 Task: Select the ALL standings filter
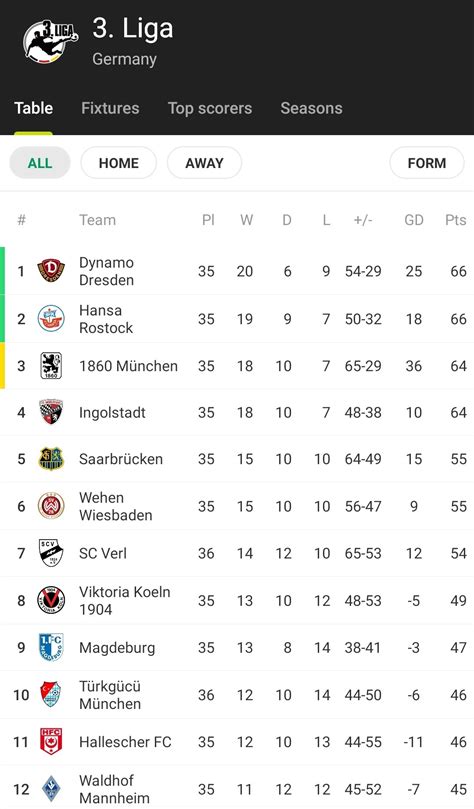pos(40,163)
